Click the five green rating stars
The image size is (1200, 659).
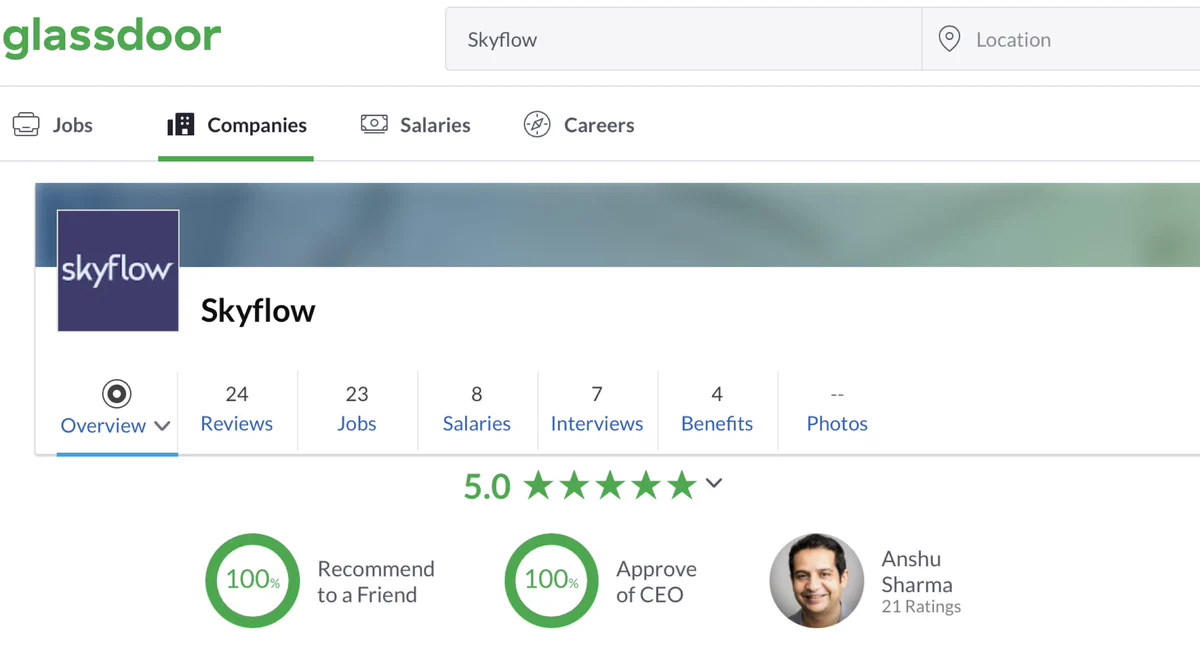point(610,486)
